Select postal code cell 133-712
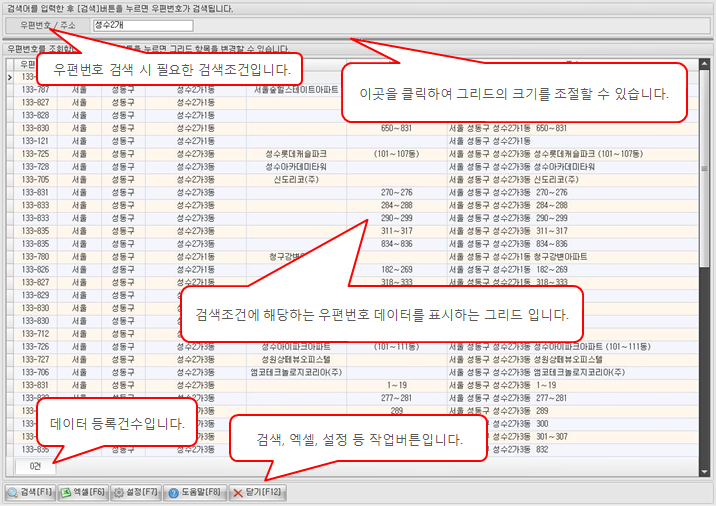Viewport: 716px width, 506px height. pos(35,334)
